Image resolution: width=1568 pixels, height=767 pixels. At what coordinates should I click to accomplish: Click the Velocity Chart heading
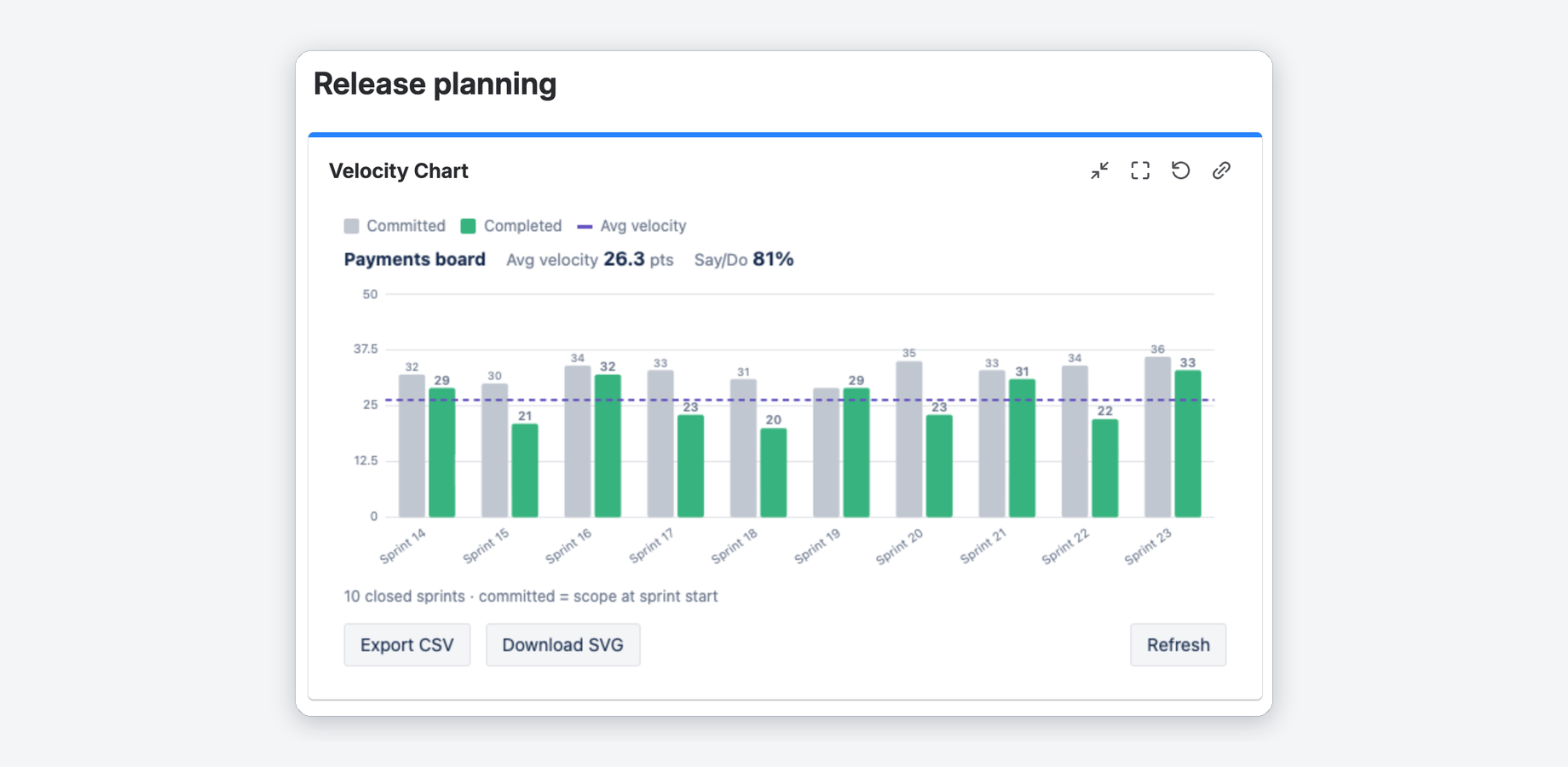coord(398,171)
